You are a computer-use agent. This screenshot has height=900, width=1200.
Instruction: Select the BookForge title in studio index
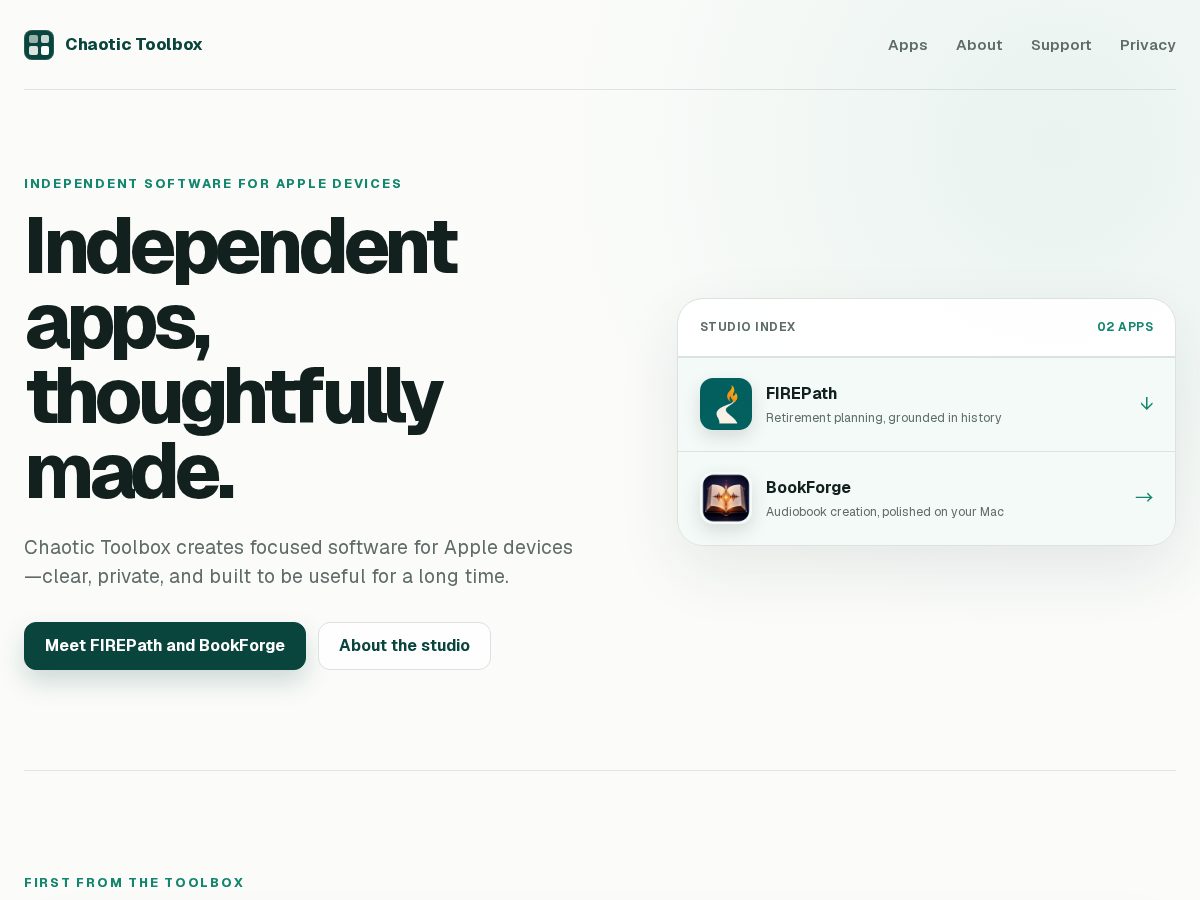click(808, 488)
